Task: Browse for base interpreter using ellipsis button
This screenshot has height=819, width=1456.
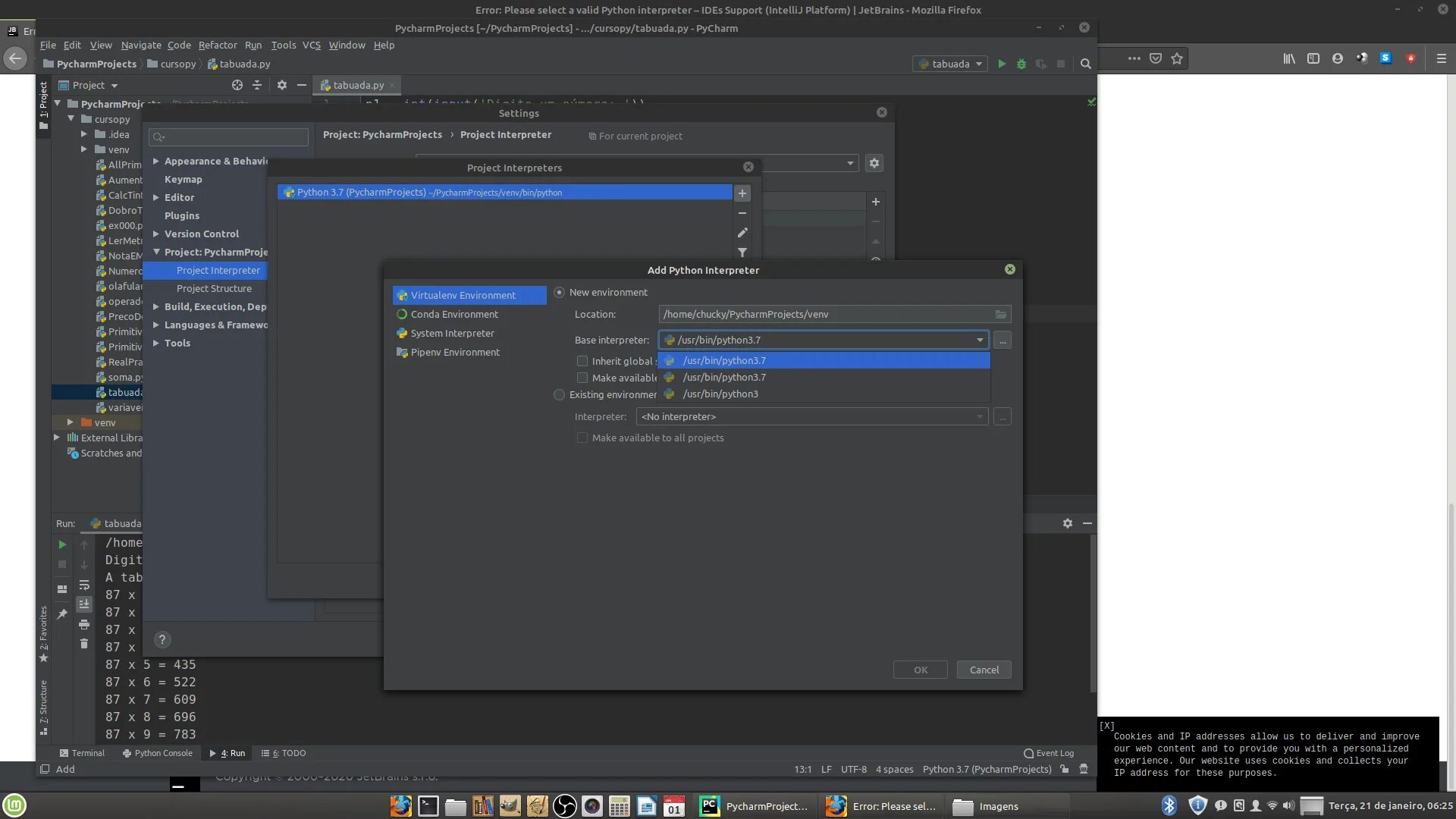Action: coord(1003,340)
